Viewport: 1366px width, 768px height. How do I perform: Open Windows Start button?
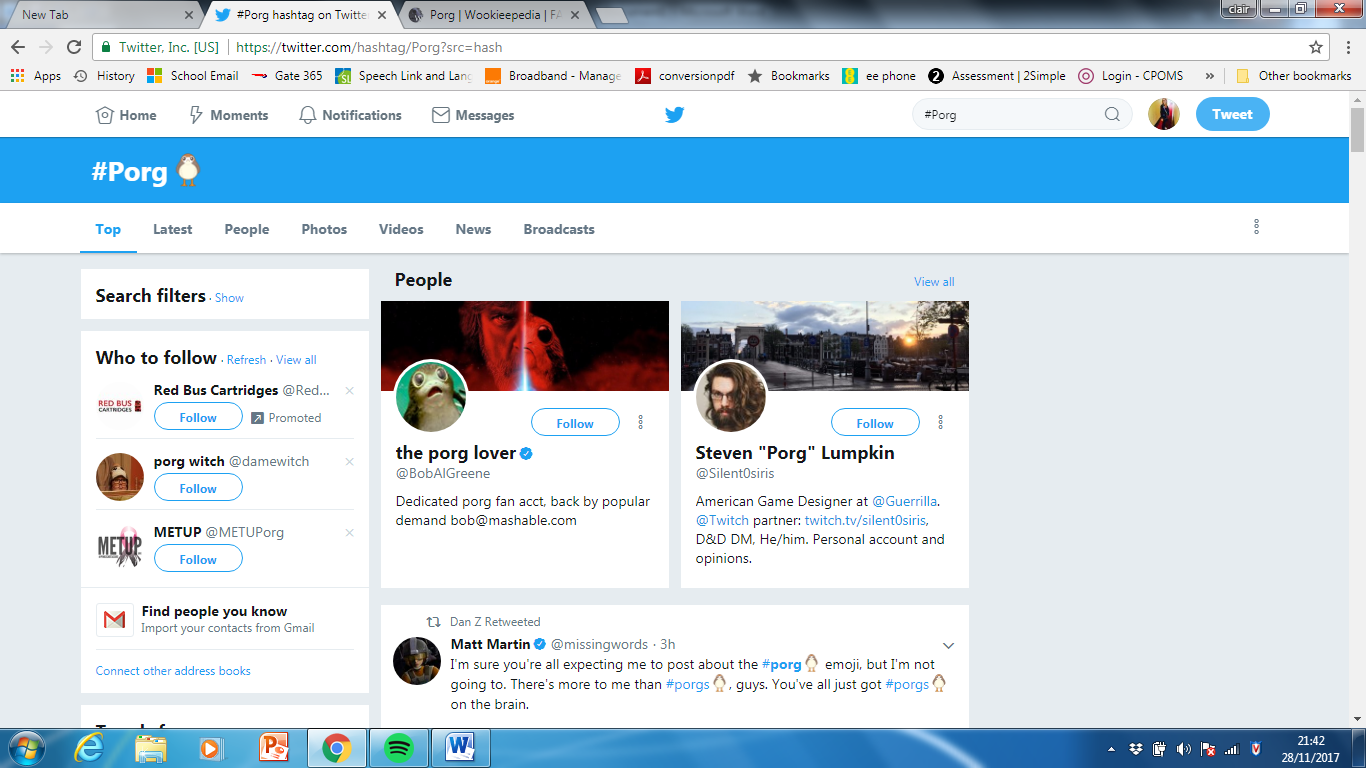pyautogui.click(x=25, y=748)
